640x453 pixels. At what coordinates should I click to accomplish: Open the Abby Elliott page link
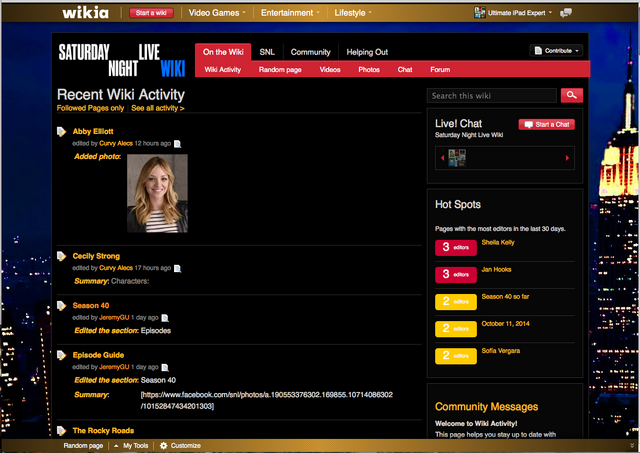coord(93,131)
